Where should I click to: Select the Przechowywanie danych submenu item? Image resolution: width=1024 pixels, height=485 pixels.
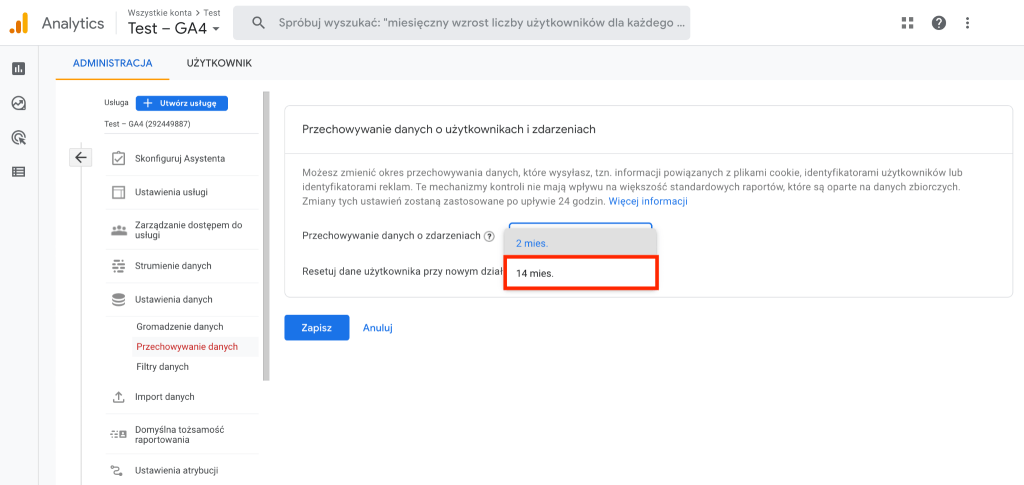click(187, 347)
